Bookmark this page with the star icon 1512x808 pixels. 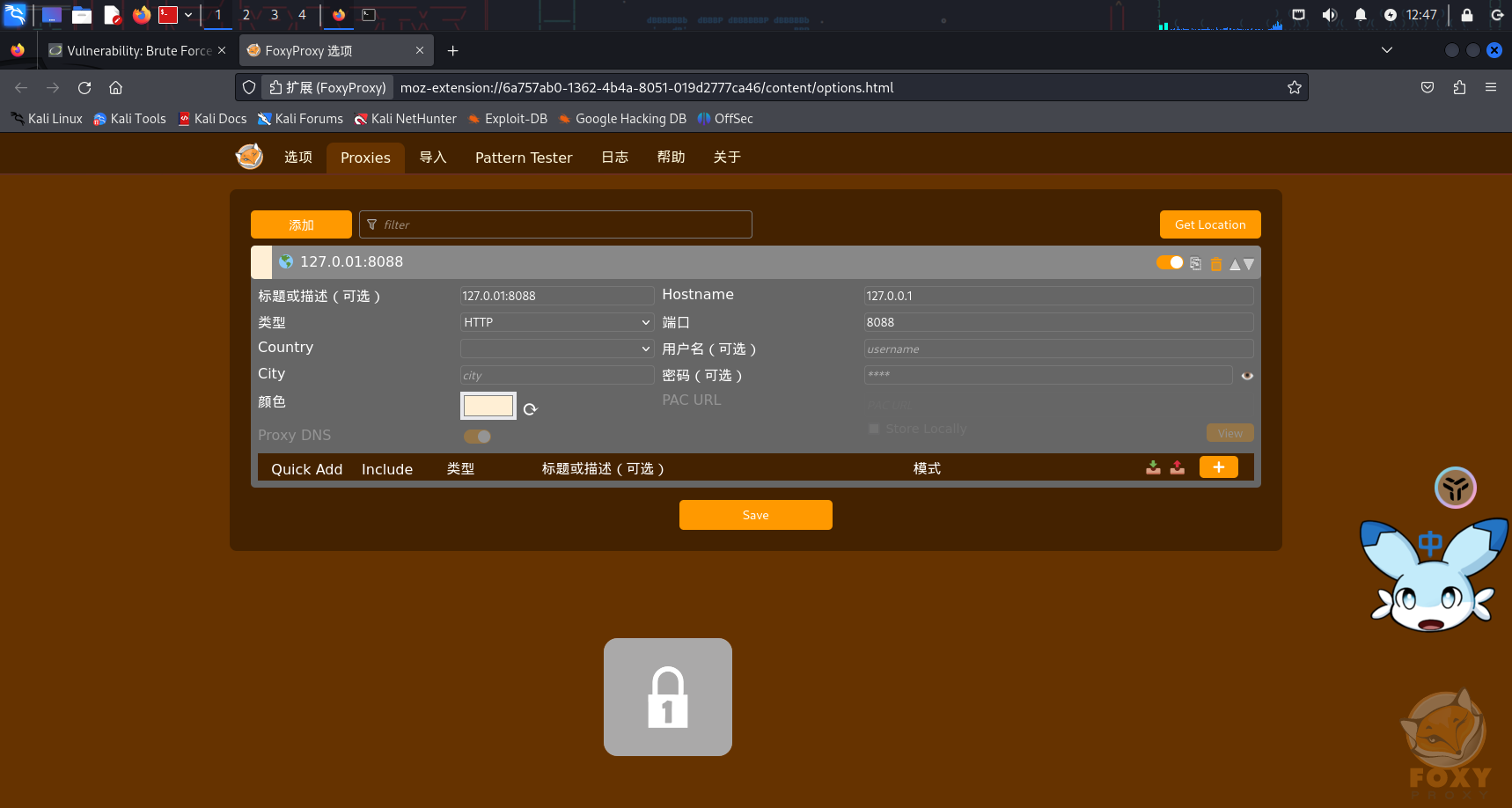coord(1294,87)
